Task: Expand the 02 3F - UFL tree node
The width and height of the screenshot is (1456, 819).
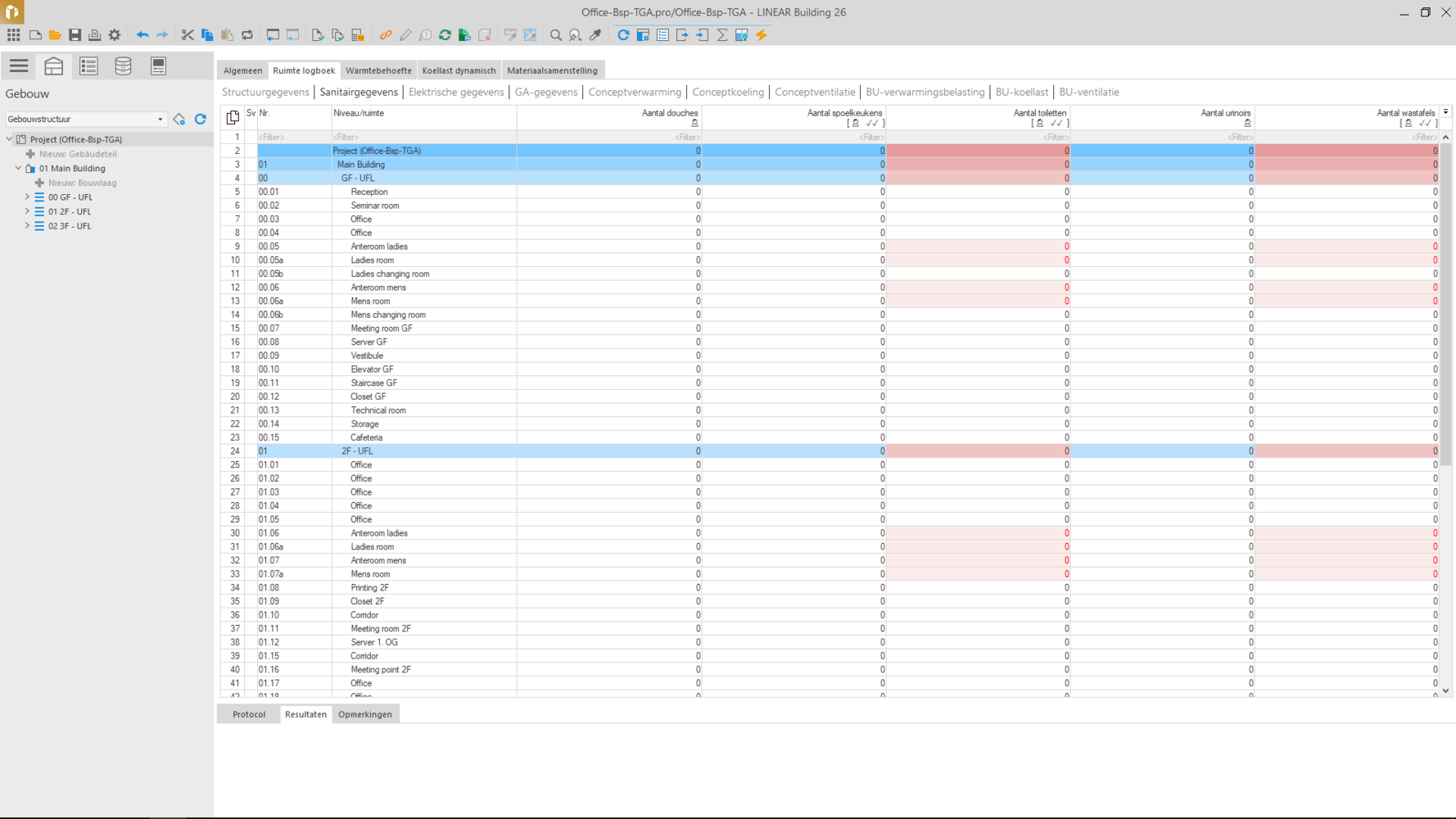Action: pyautogui.click(x=27, y=226)
